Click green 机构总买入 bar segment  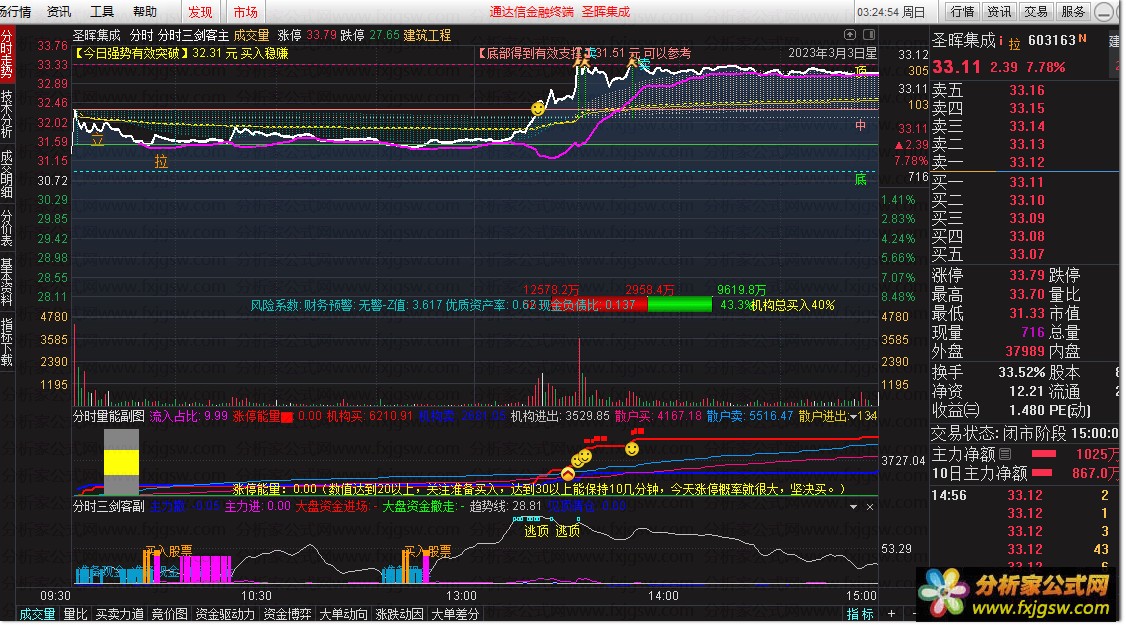[x=680, y=305]
